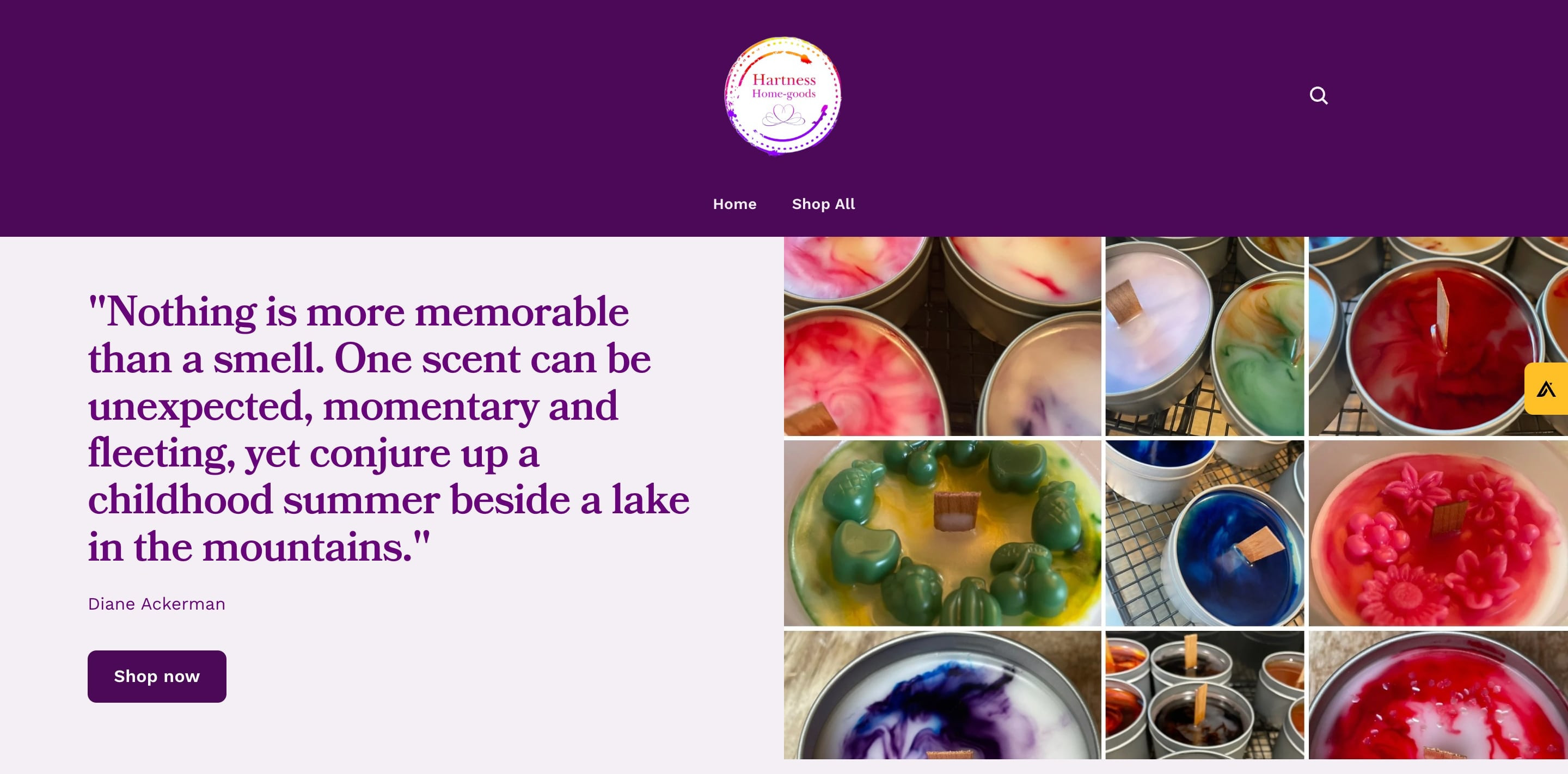Click the Shop now button

[x=157, y=676]
